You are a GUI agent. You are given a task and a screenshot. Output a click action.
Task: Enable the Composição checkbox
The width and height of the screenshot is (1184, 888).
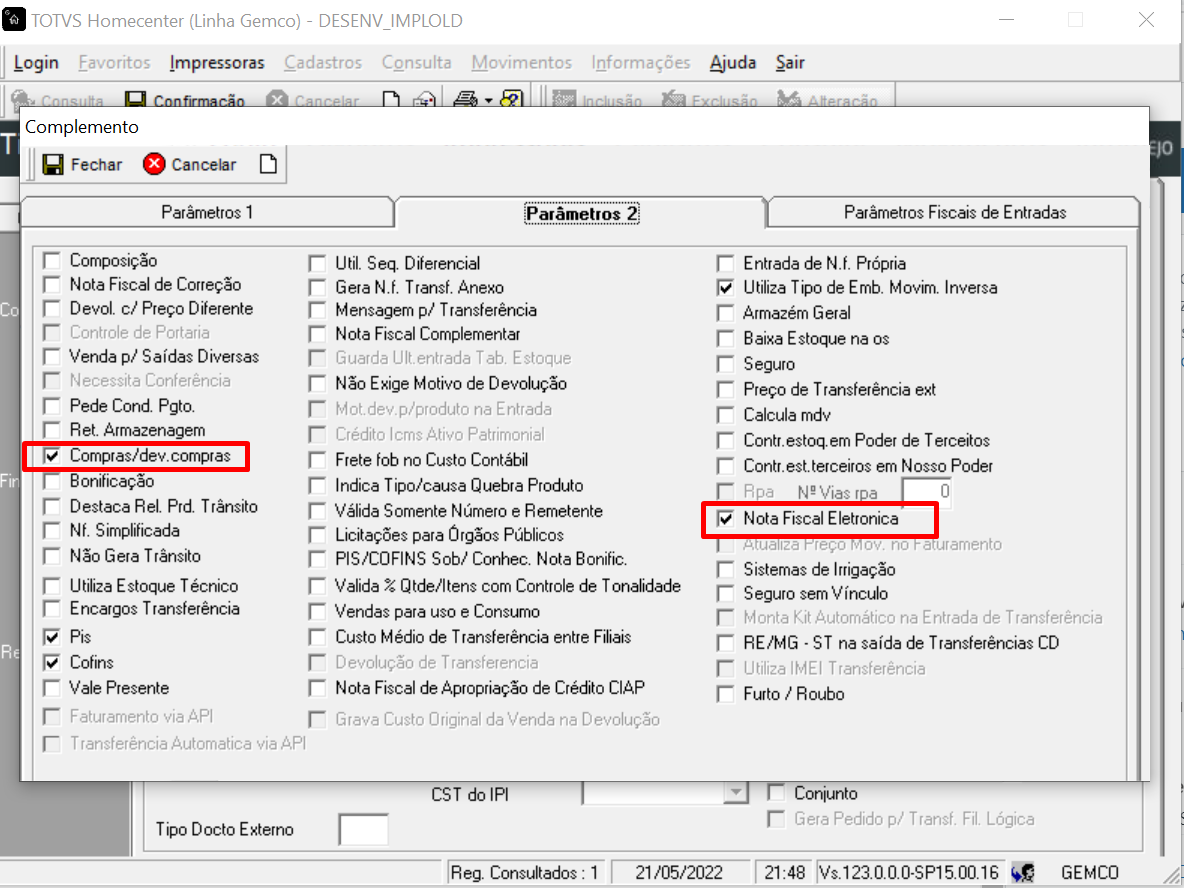click(51, 261)
